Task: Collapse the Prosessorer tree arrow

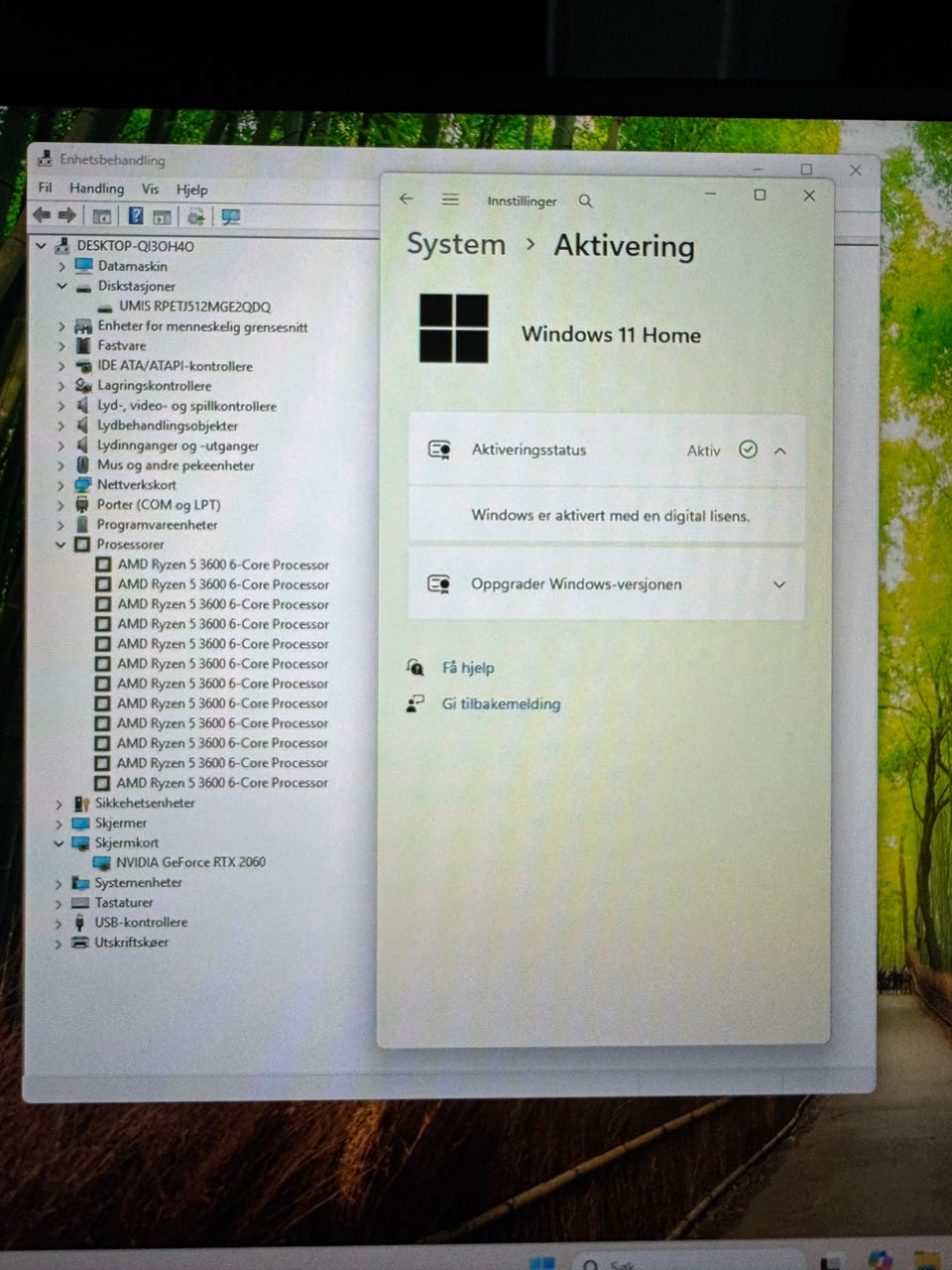Action: 60,545
